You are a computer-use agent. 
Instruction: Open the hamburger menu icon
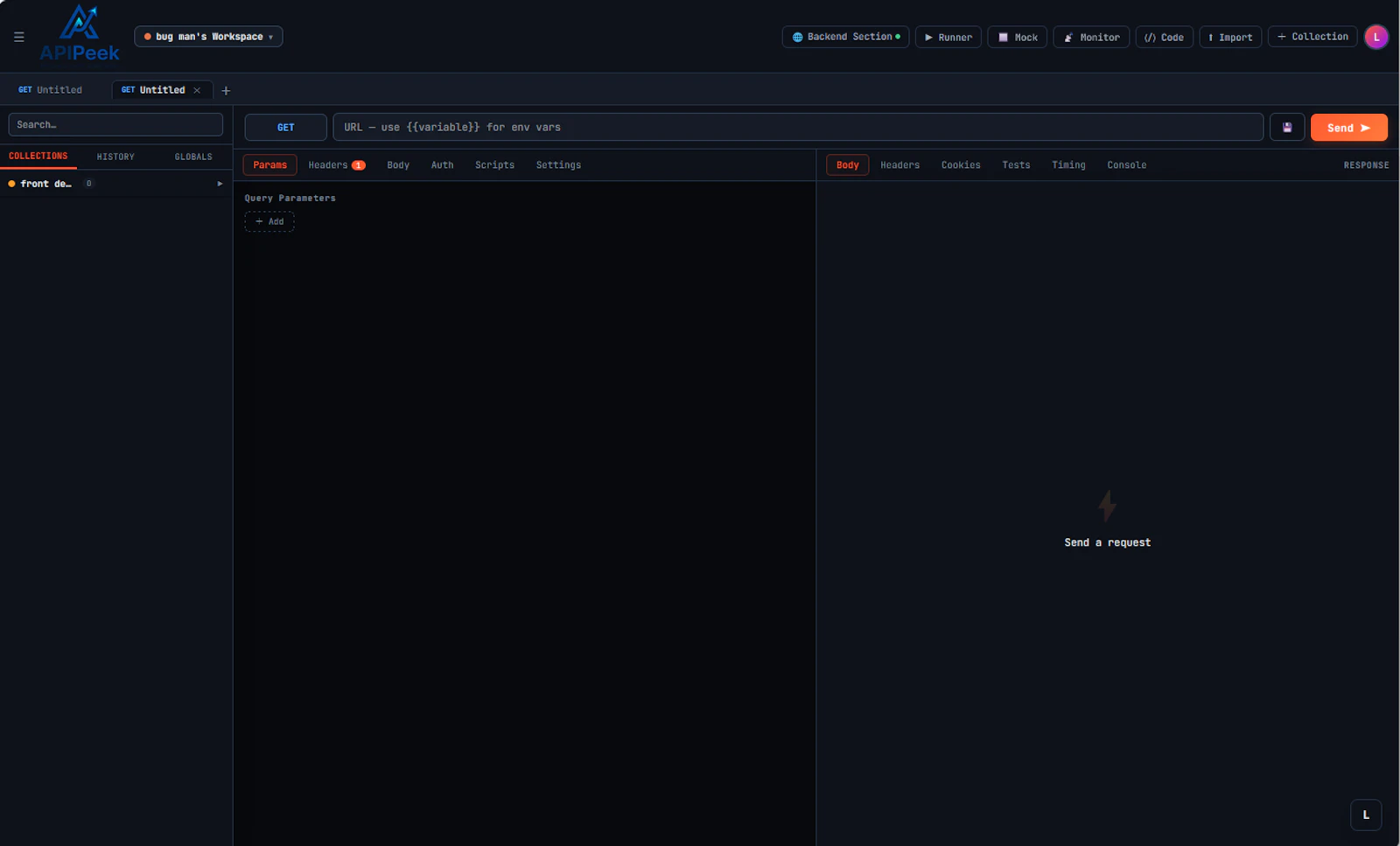pos(18,37)
